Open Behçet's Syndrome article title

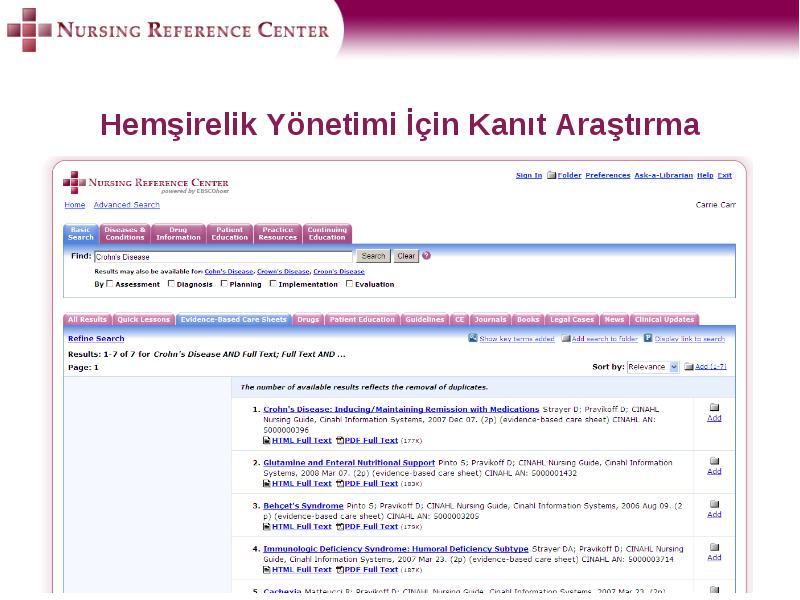[x=303, y=506]
